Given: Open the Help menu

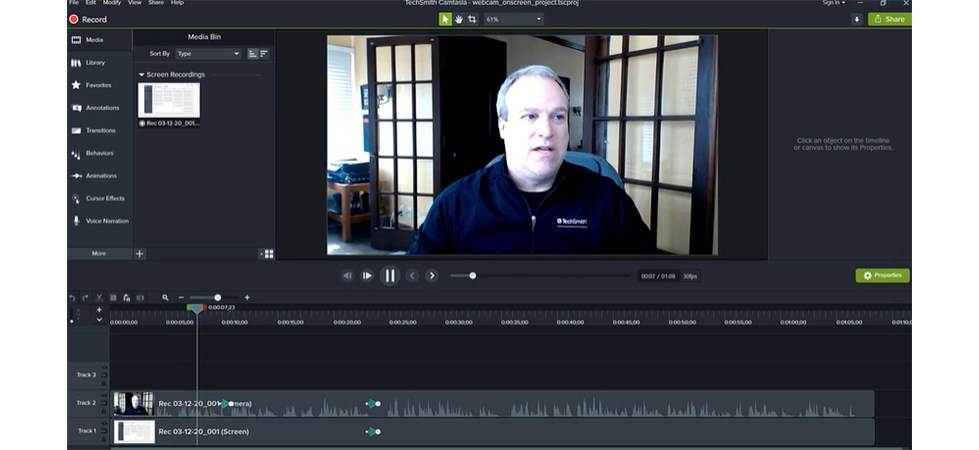Looking at the screenshot, I should (x=177, y=2).
